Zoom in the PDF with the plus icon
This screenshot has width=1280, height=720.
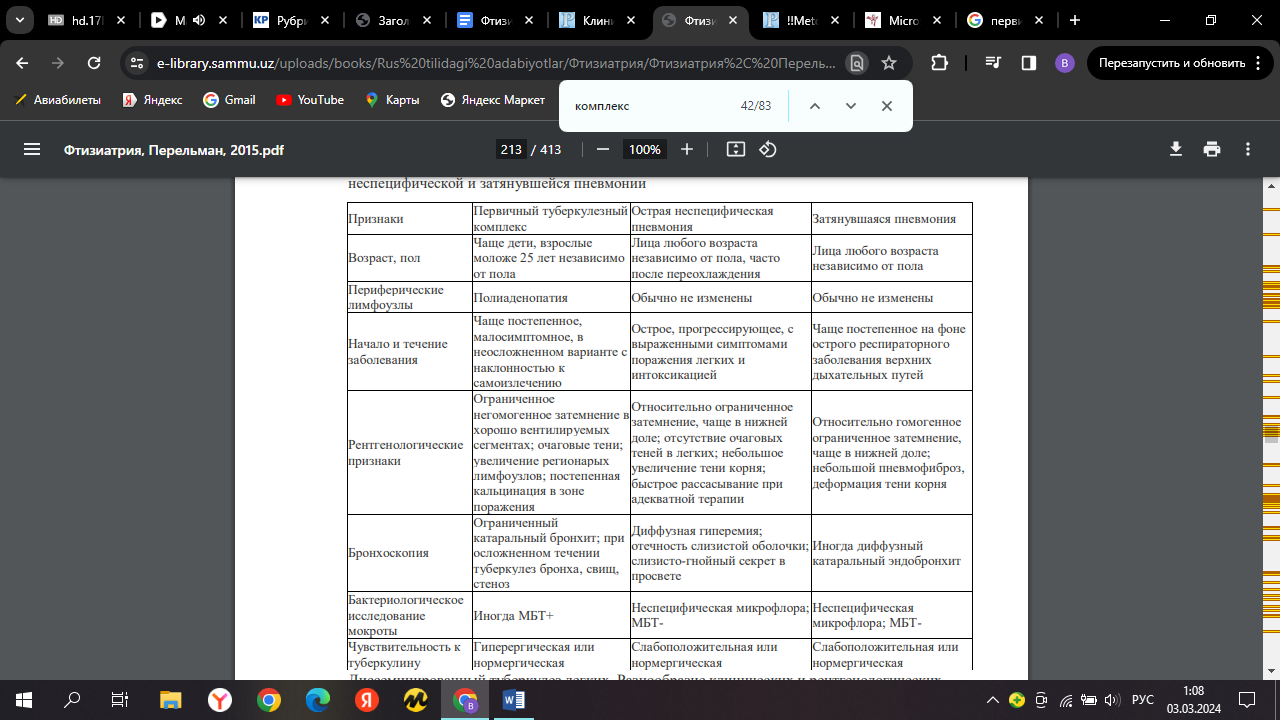click(687, 149)
